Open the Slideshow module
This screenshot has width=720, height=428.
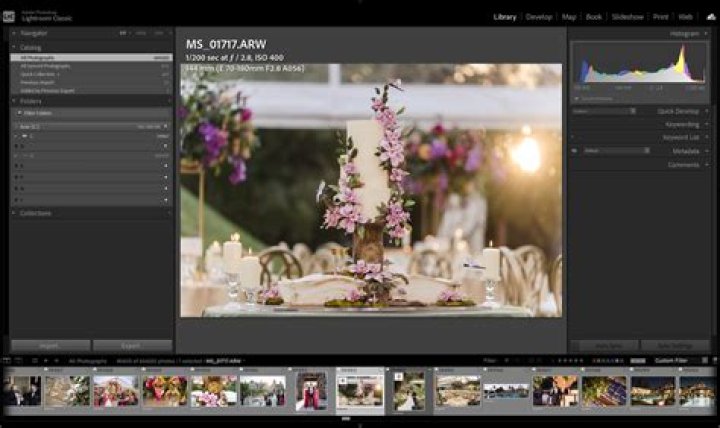(627, 17)
